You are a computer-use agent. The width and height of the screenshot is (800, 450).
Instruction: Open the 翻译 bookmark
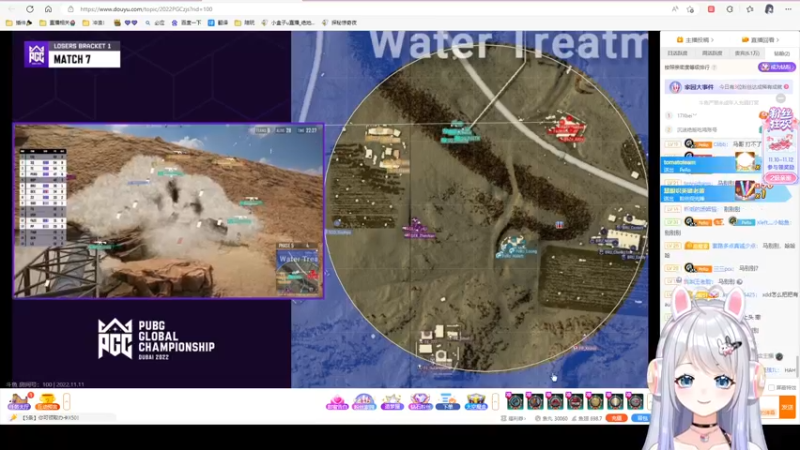click(219, 22)
